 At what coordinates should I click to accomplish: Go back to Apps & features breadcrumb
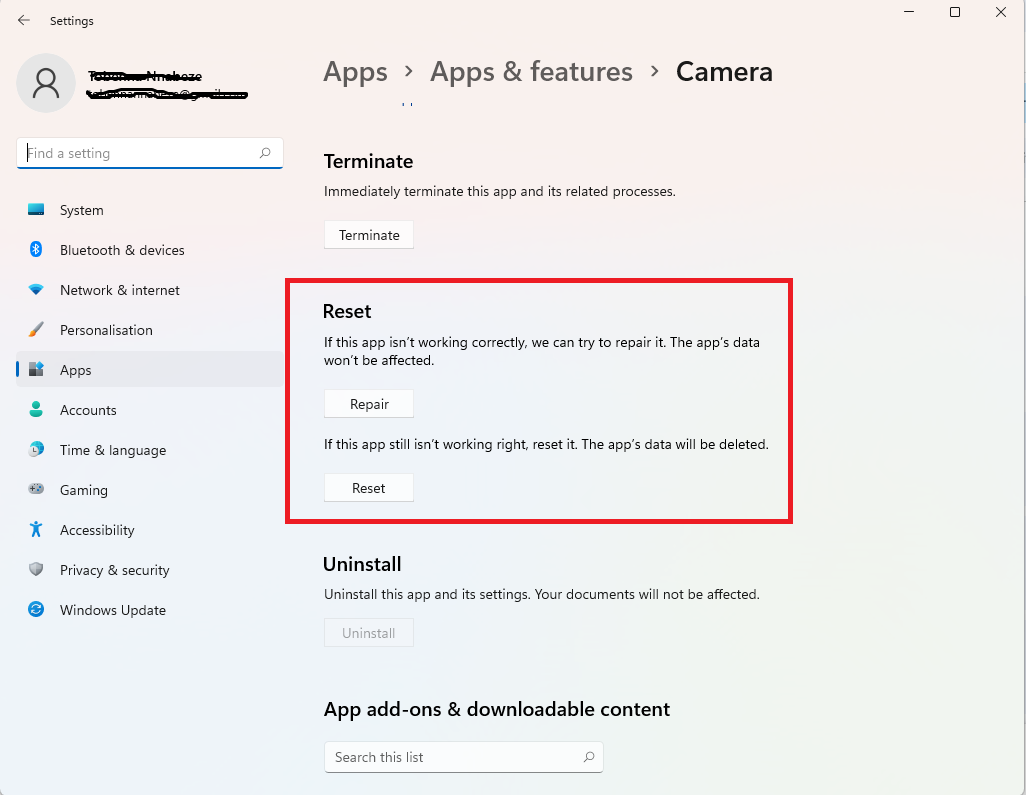click(x=531, y=72)
